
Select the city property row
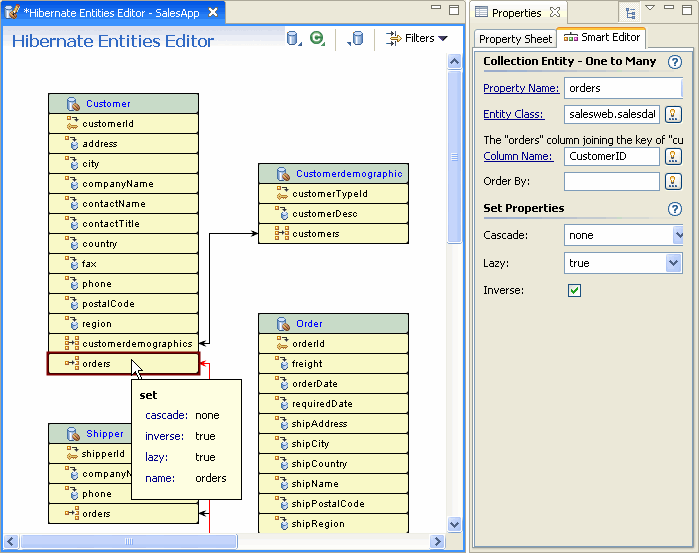[123, 164]
